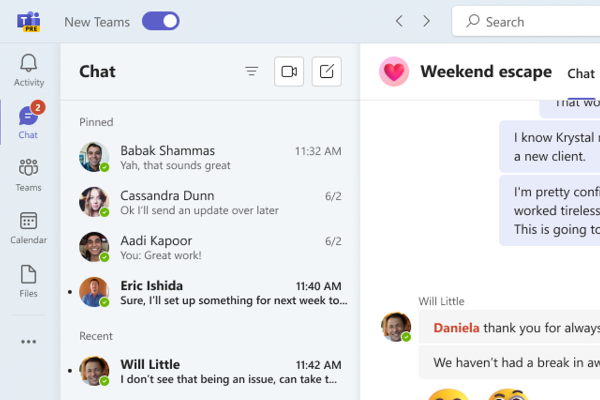Turn off the New Teams toggle
Screen dimensions: 600x400
point(161,21)
